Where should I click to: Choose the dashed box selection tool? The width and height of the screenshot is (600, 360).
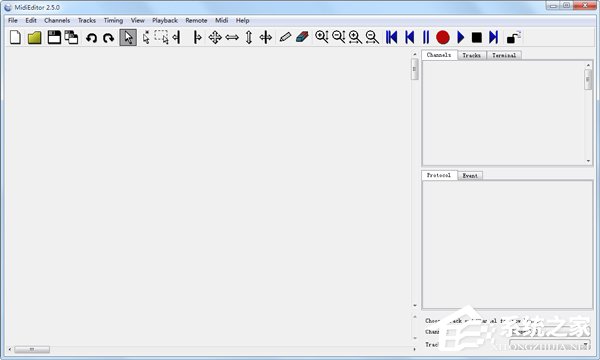point(161,37)
